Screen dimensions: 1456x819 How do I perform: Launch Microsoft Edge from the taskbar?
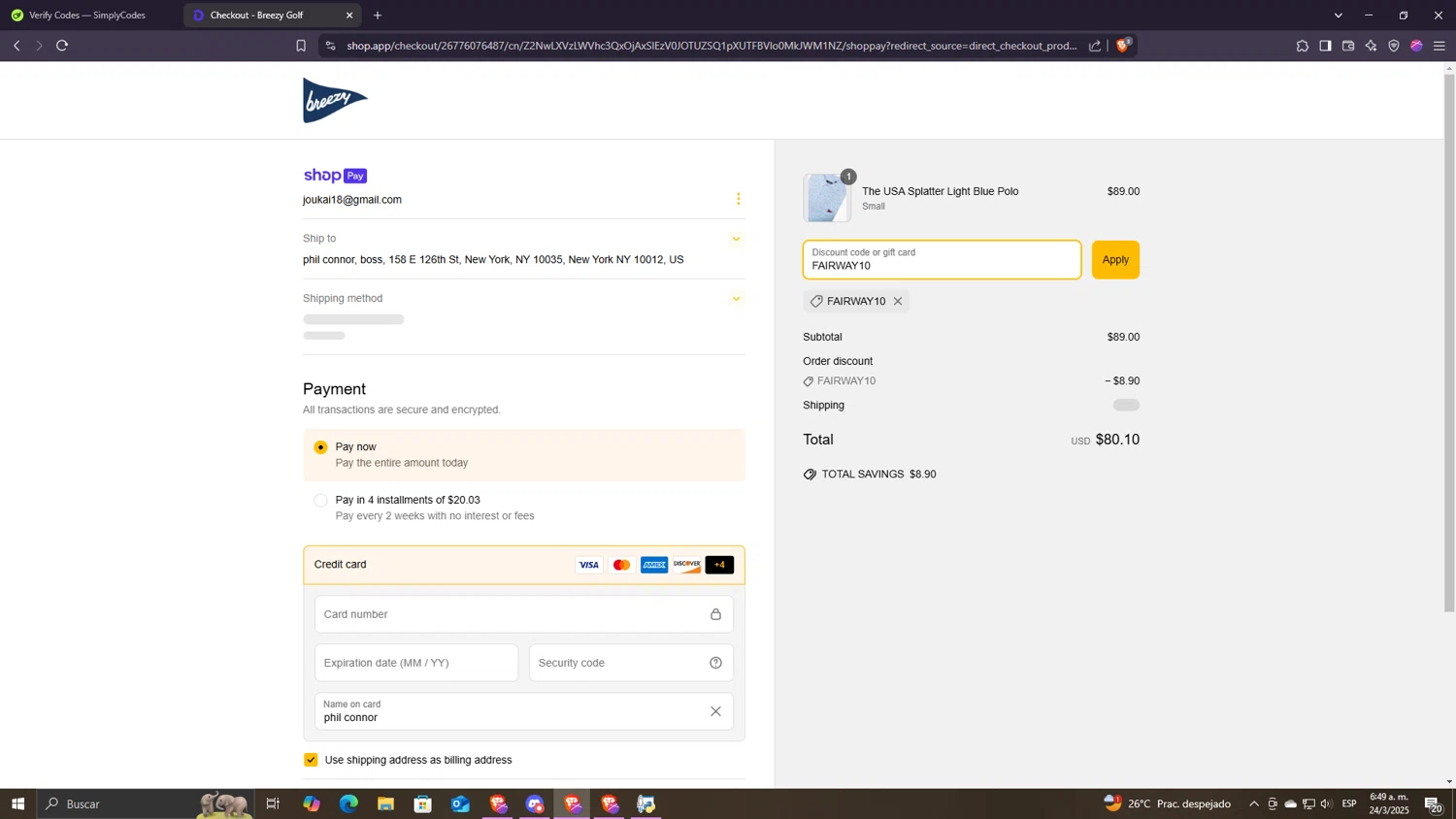tap(348, 803)
